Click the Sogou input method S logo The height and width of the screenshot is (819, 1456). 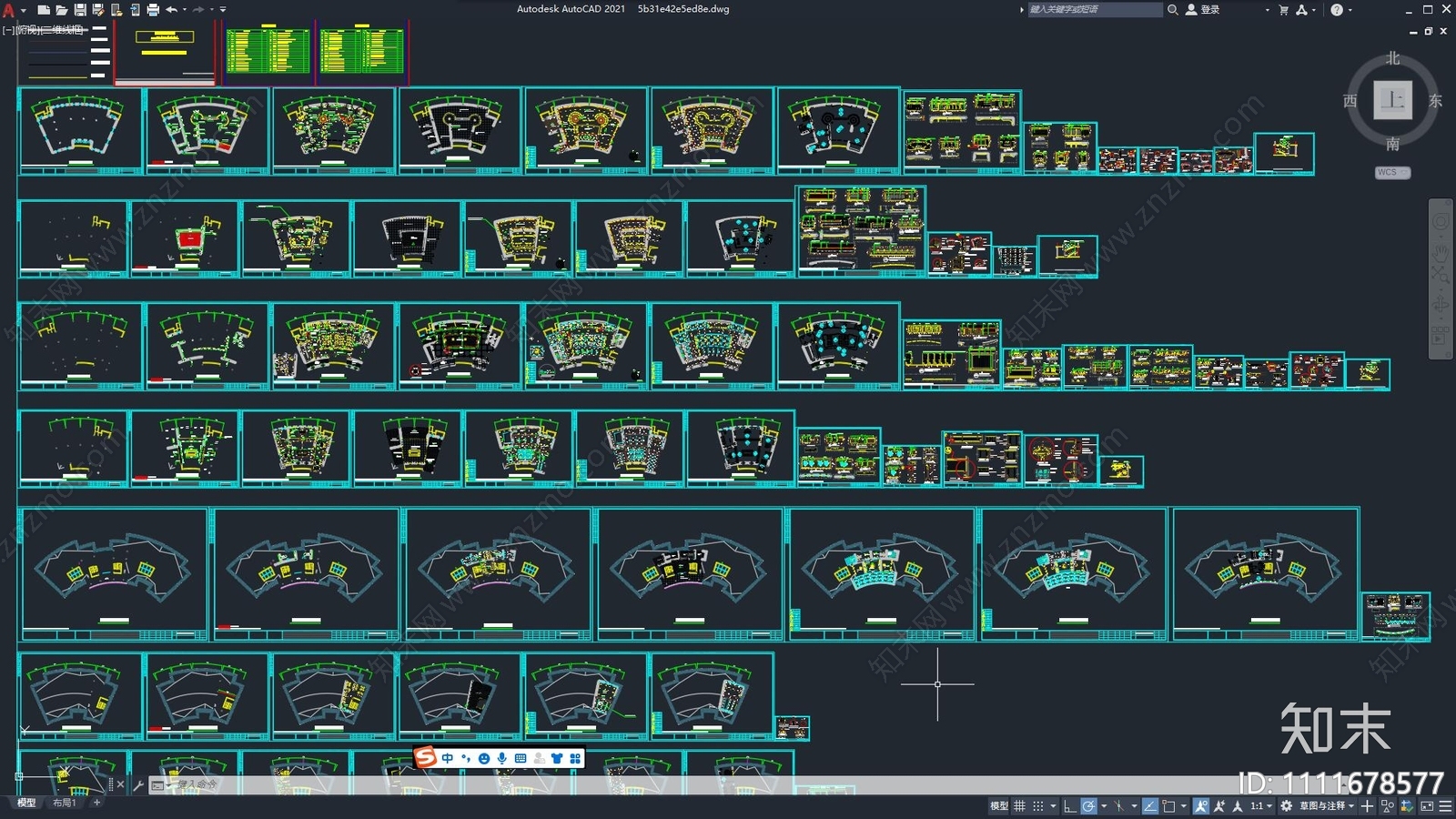click(x=426, y=757)
